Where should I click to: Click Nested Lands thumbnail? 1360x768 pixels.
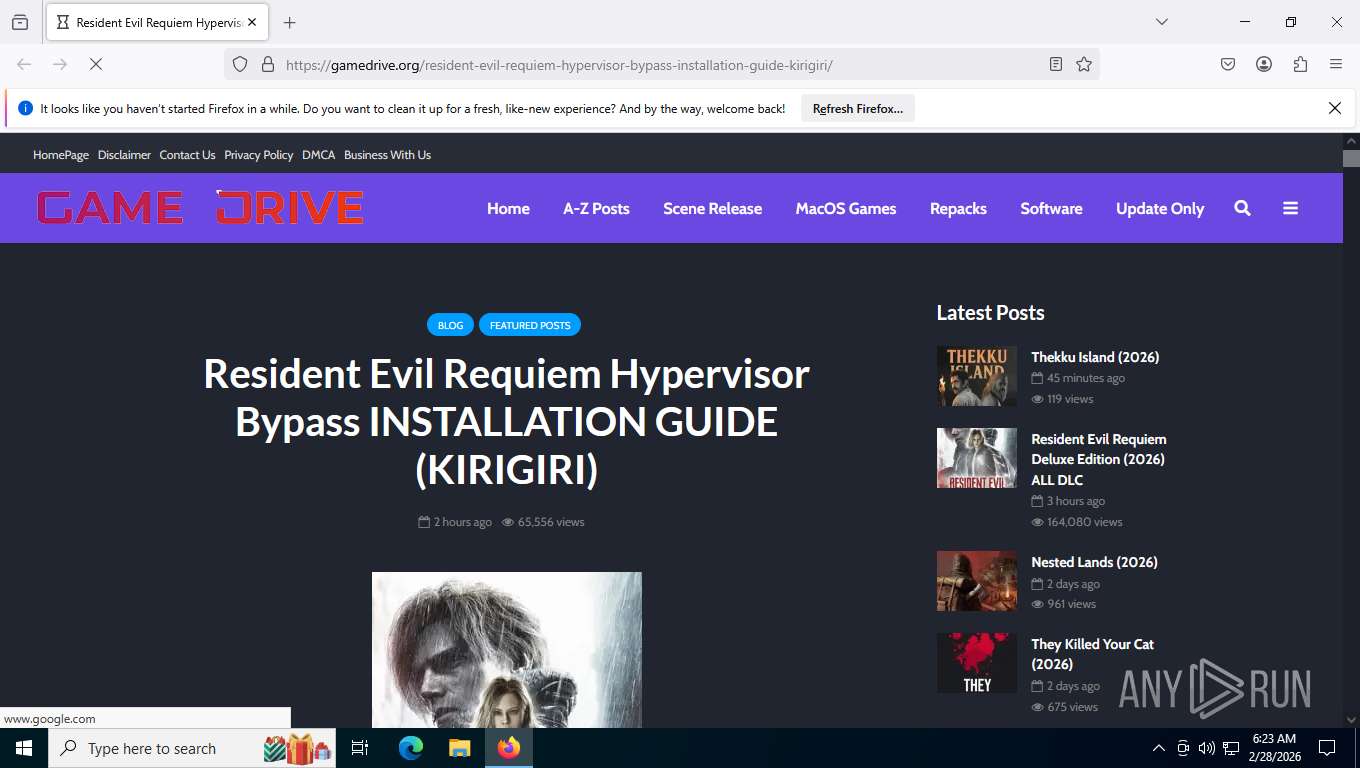tap(977, 581)
